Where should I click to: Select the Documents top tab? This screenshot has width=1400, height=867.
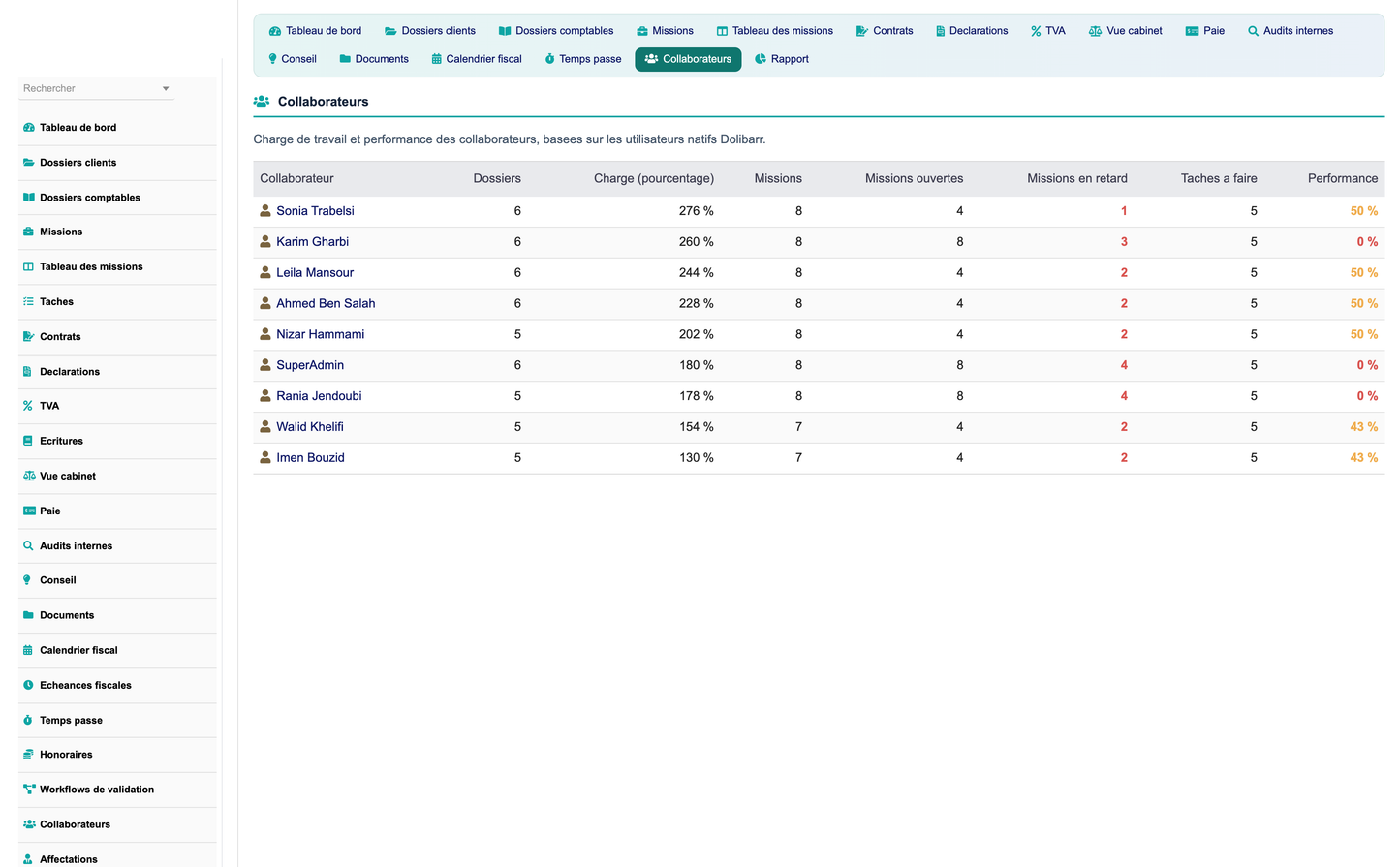click(x=374, y=59)
